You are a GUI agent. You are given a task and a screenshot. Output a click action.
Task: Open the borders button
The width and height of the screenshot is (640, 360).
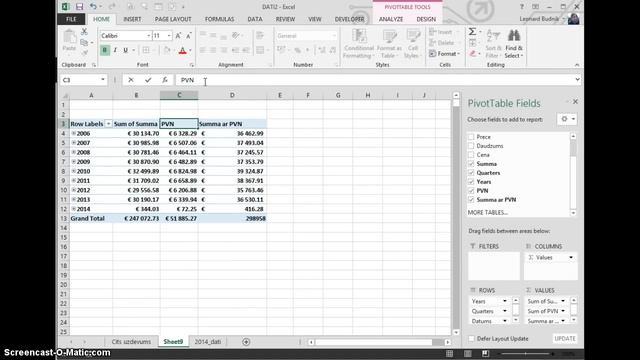click(x=146, y=50)
